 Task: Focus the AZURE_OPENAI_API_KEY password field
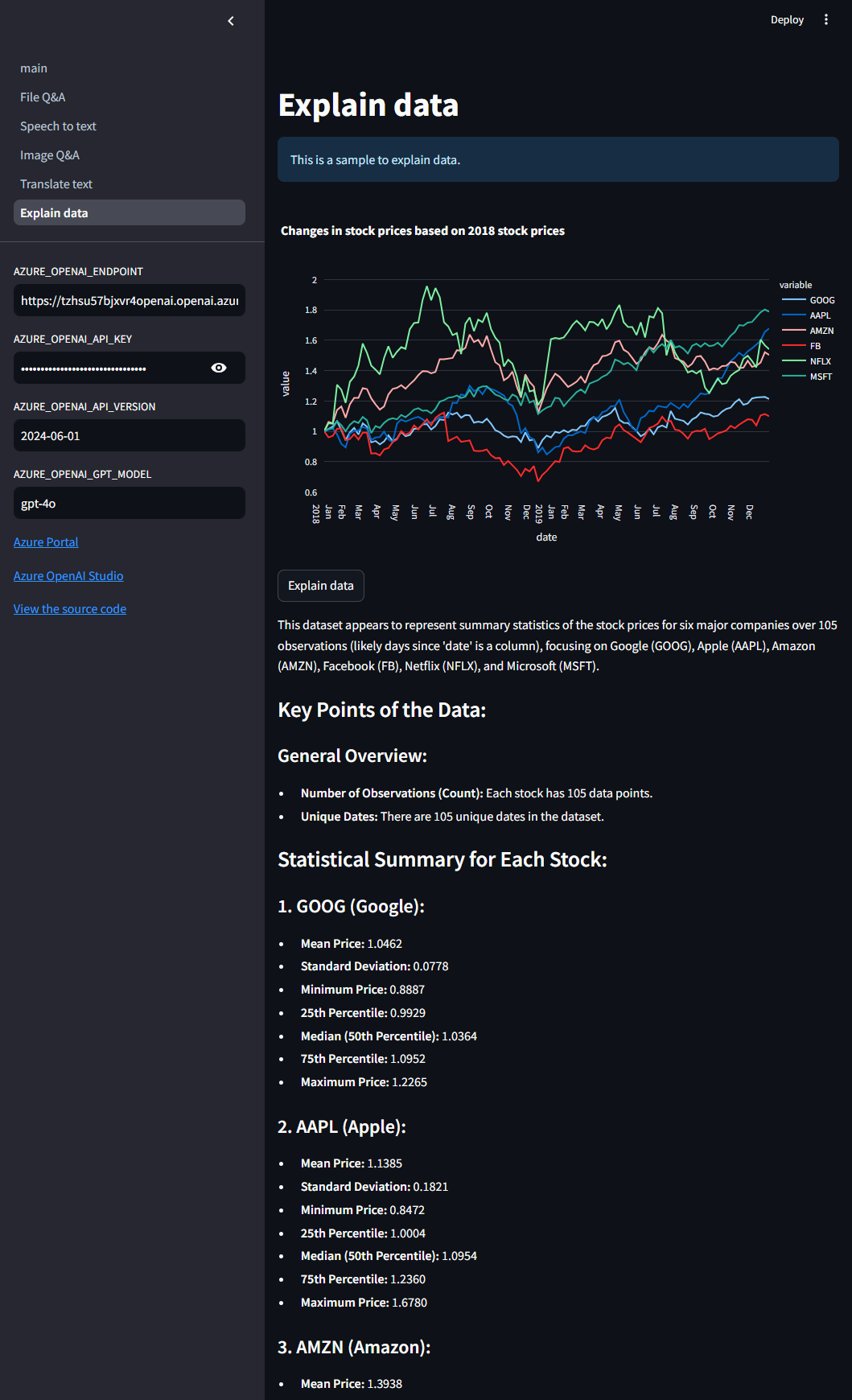click(109, 368)
